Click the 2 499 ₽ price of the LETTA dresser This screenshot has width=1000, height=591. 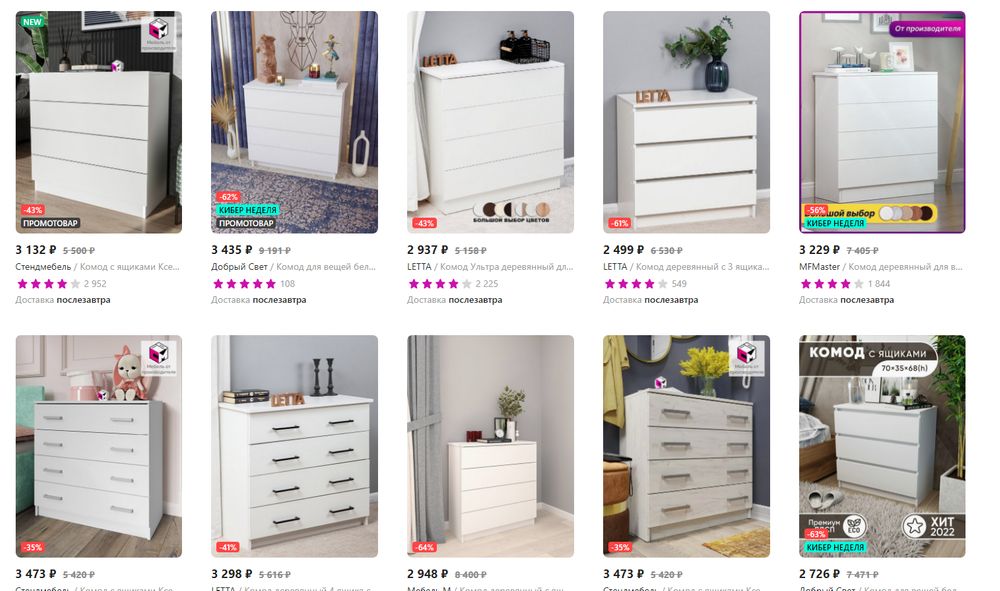click(x=623, y=250)
